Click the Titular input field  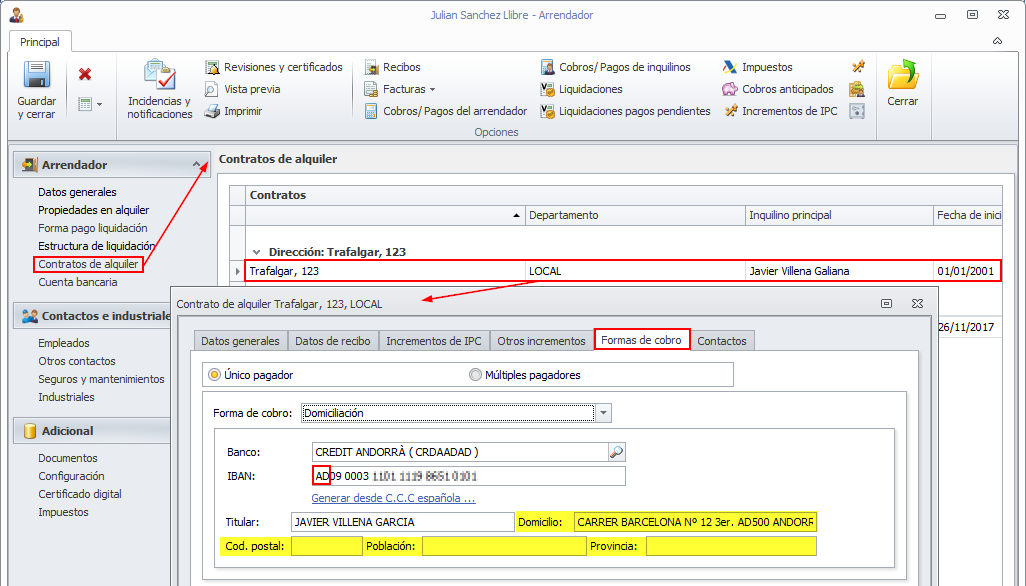[x=402, y=522]
